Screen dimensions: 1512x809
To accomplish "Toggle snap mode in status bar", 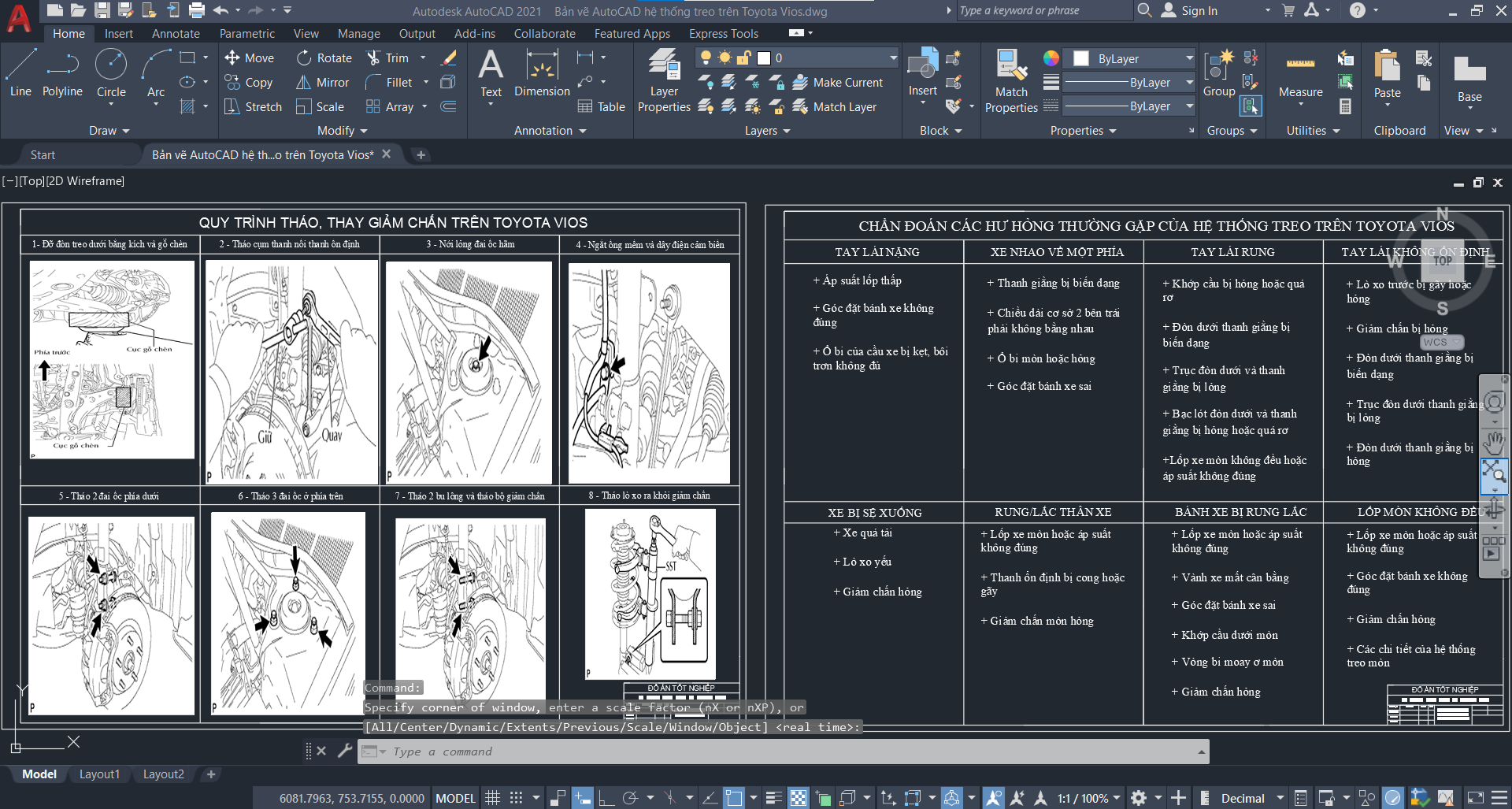I will click(x=516, y=798).
